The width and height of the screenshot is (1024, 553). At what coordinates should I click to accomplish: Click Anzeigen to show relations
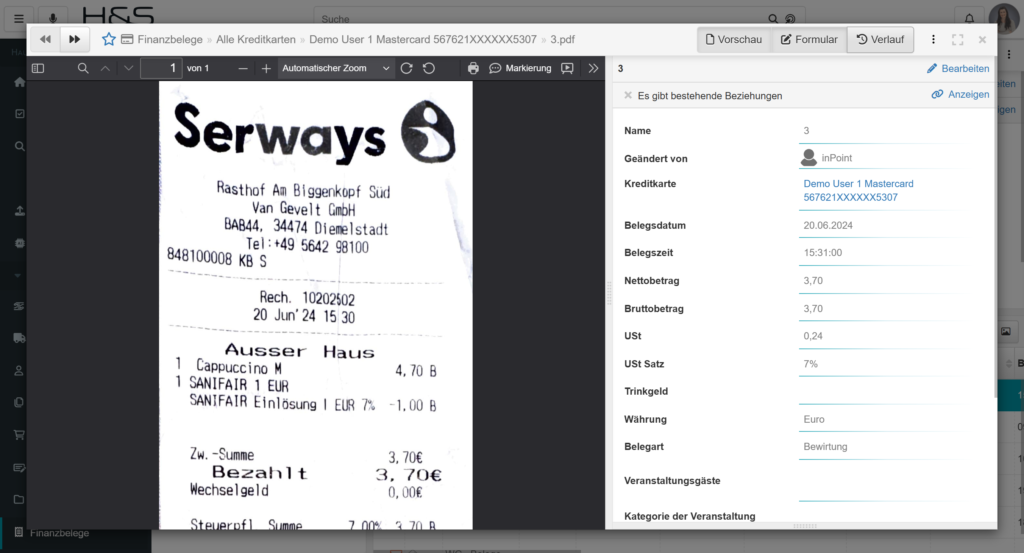coord(960,95)
